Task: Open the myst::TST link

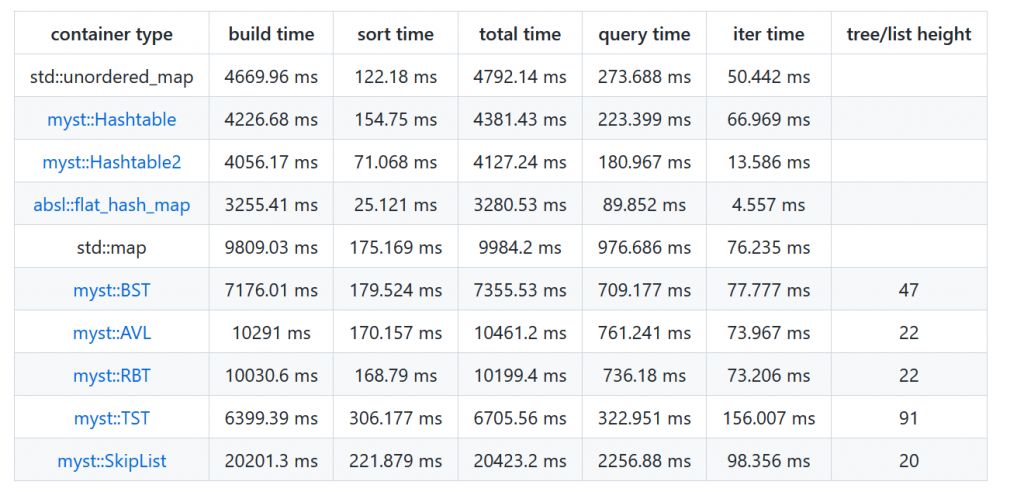Action: tap(112, 418)
